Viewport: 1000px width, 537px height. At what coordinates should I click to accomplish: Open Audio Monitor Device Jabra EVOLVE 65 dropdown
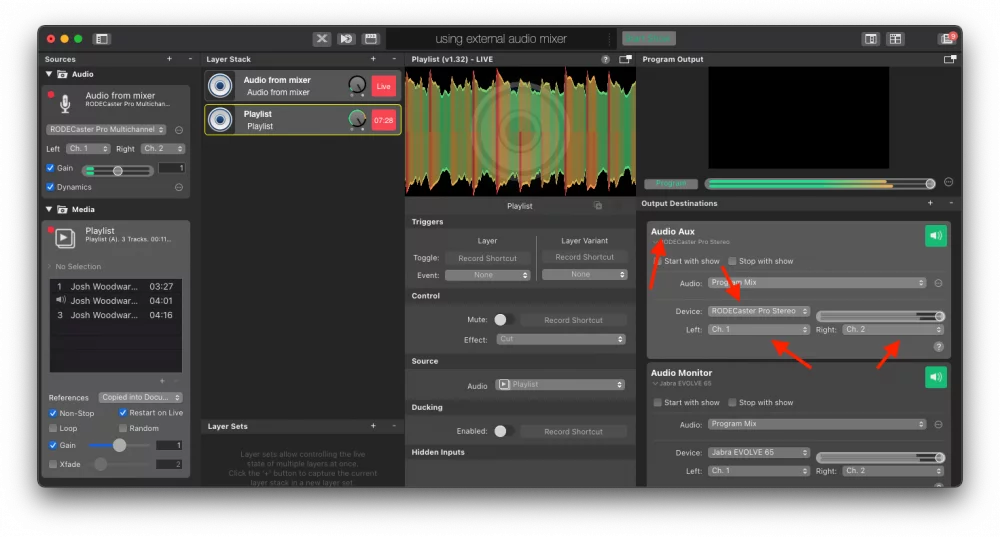[759, 453]
